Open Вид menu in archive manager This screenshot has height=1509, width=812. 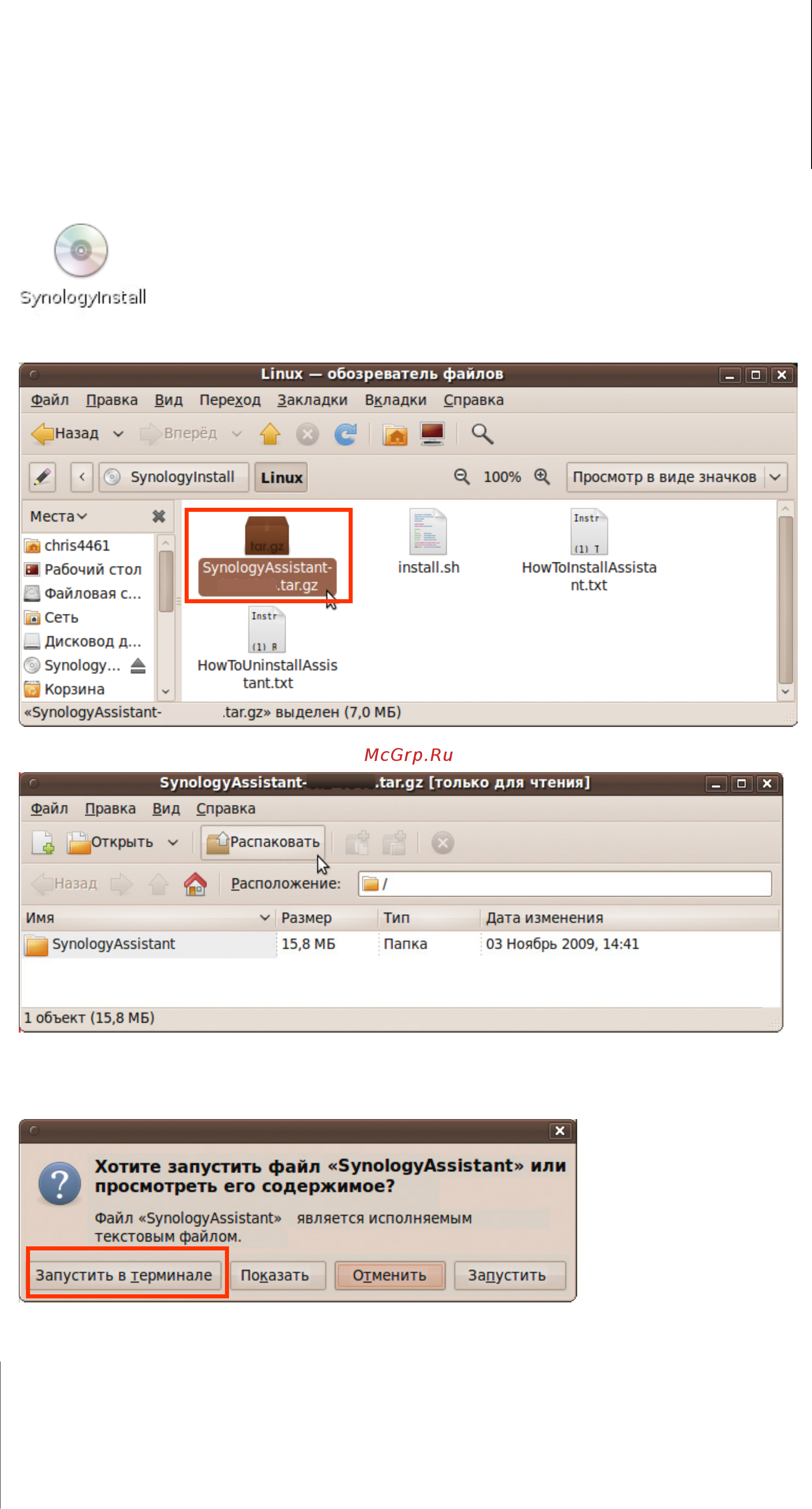pos(166,809)
